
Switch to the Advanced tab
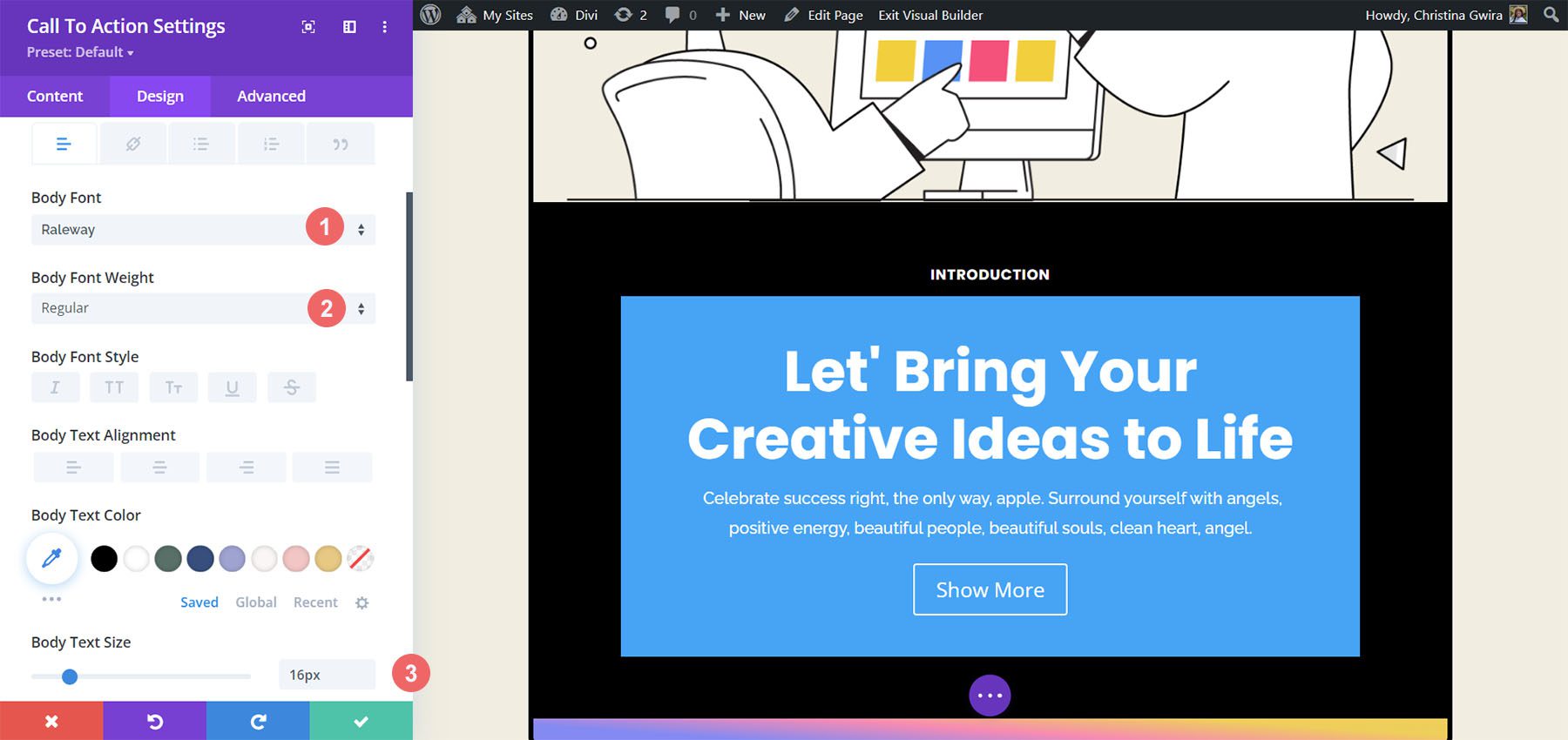pos(271,96)
